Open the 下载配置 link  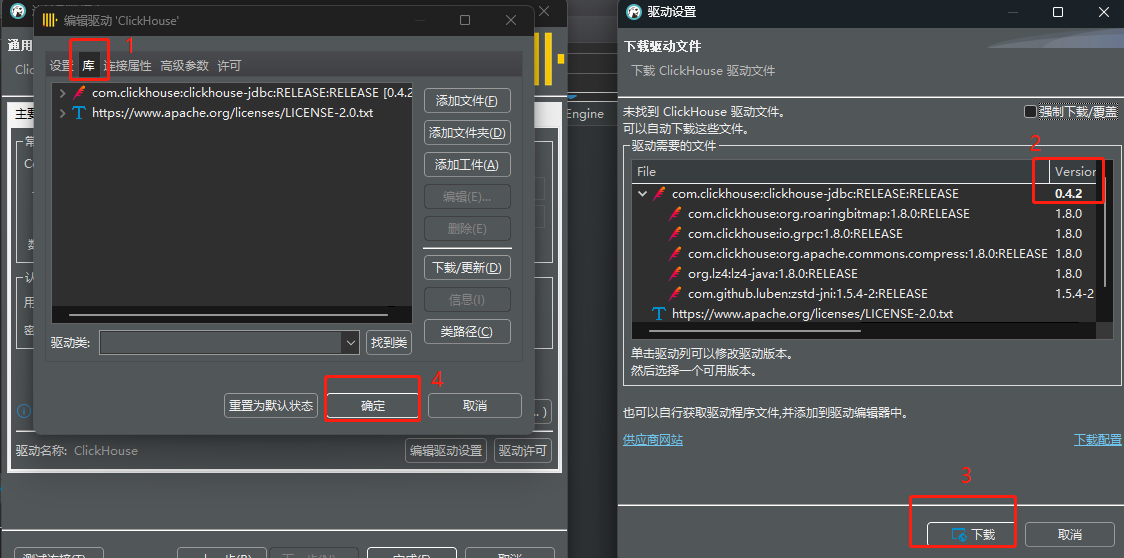pos(1097,440)
